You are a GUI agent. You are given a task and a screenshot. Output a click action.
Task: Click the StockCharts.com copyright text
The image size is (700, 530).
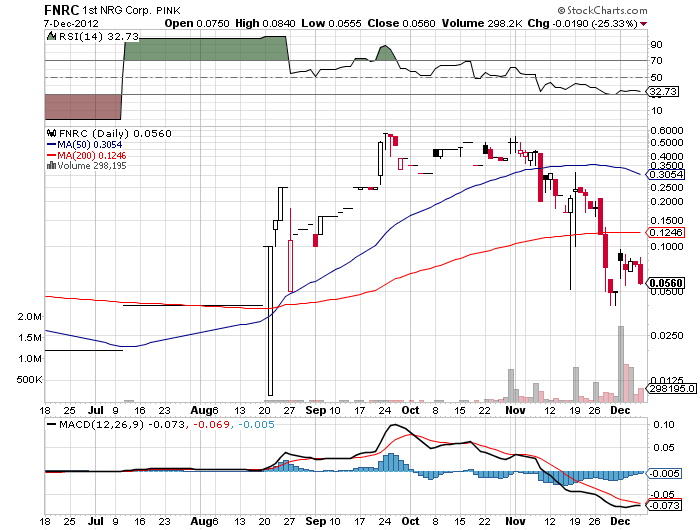click(602, 10)
